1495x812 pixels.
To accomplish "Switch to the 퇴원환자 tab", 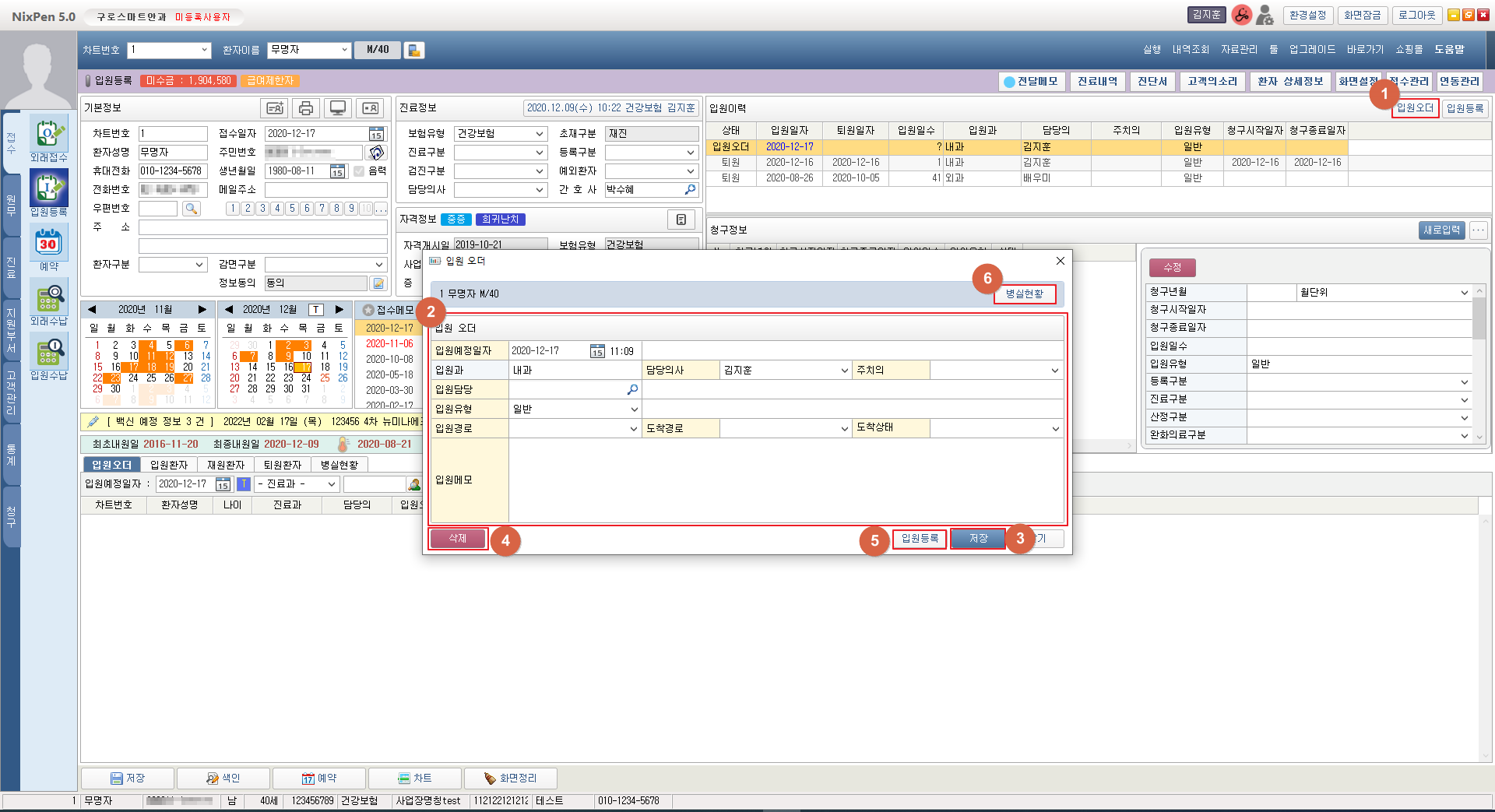I will 282,465.
